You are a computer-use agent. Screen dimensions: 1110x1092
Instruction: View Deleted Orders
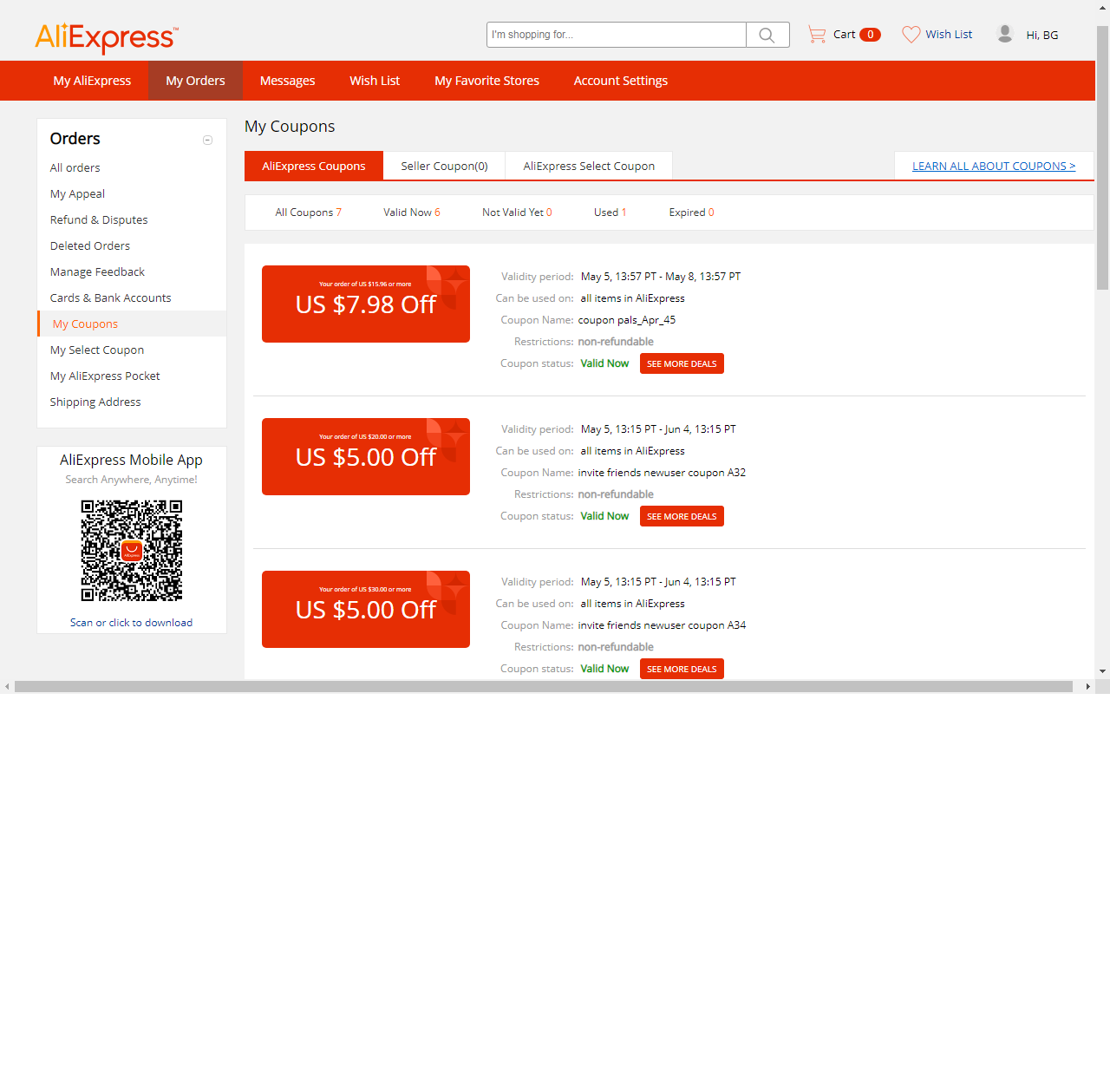pos(90,246)
